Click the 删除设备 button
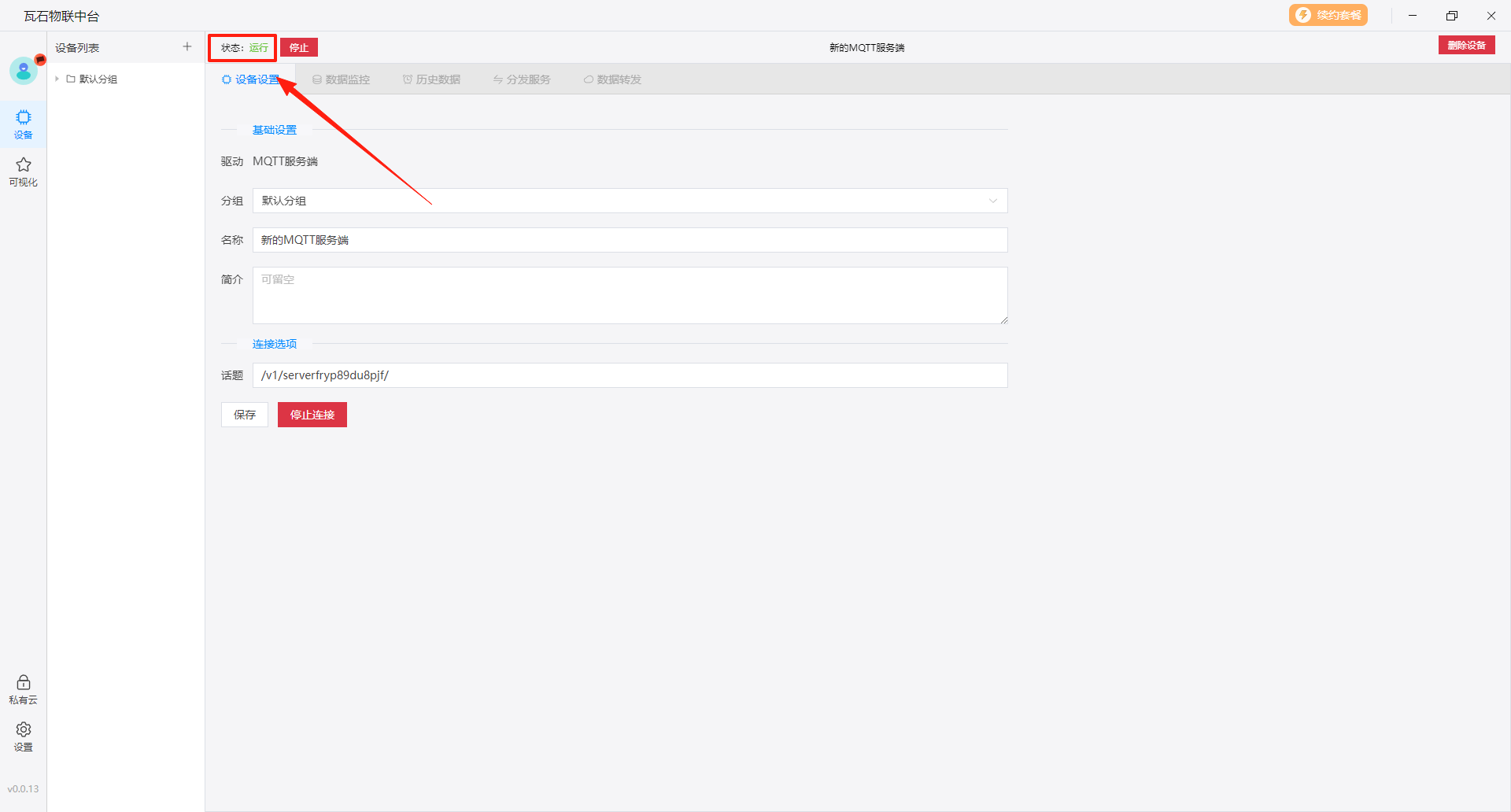Screen dimensions: 1511x812 tap(1466, 46)
